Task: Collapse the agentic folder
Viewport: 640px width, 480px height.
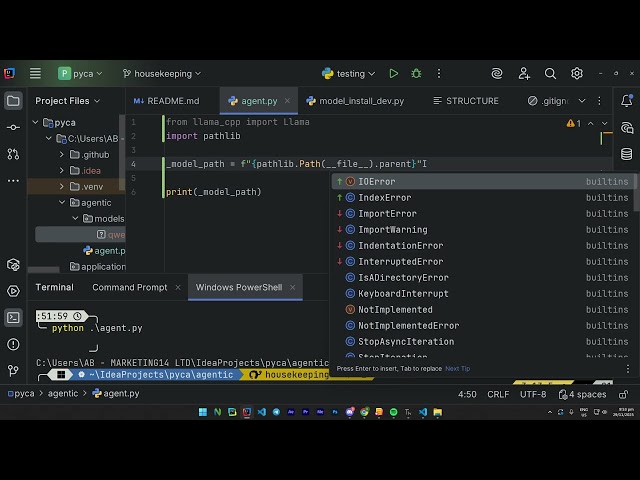Action: point(62,202)
